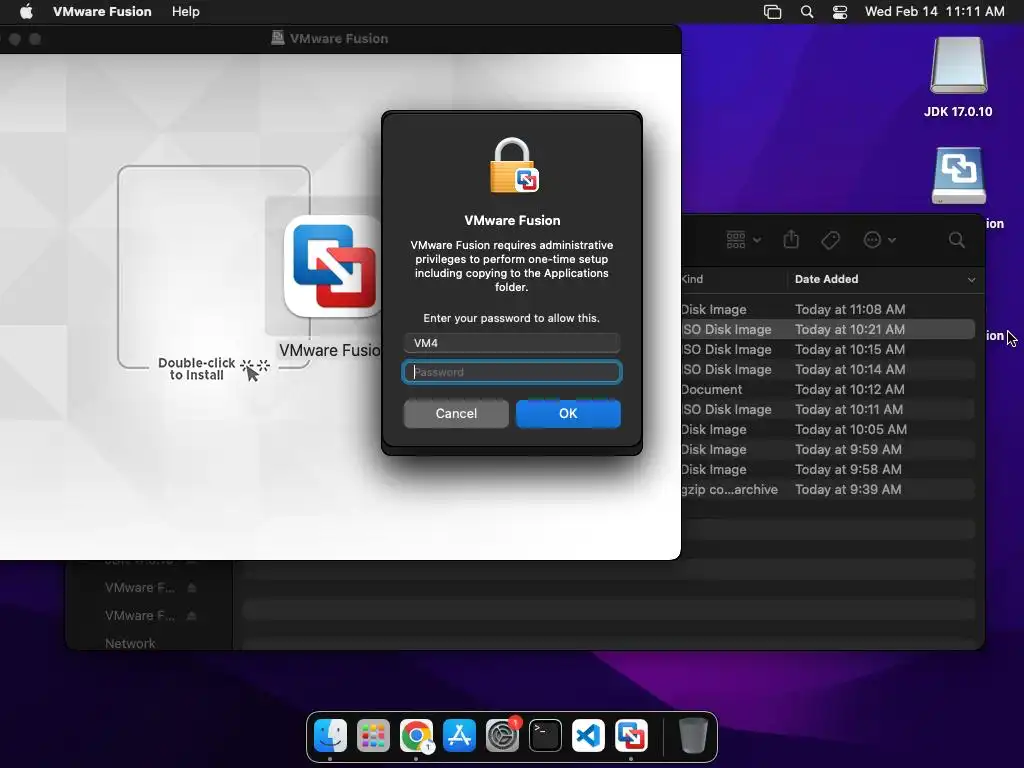Open Control Center in menu bar

click(840, 12)
